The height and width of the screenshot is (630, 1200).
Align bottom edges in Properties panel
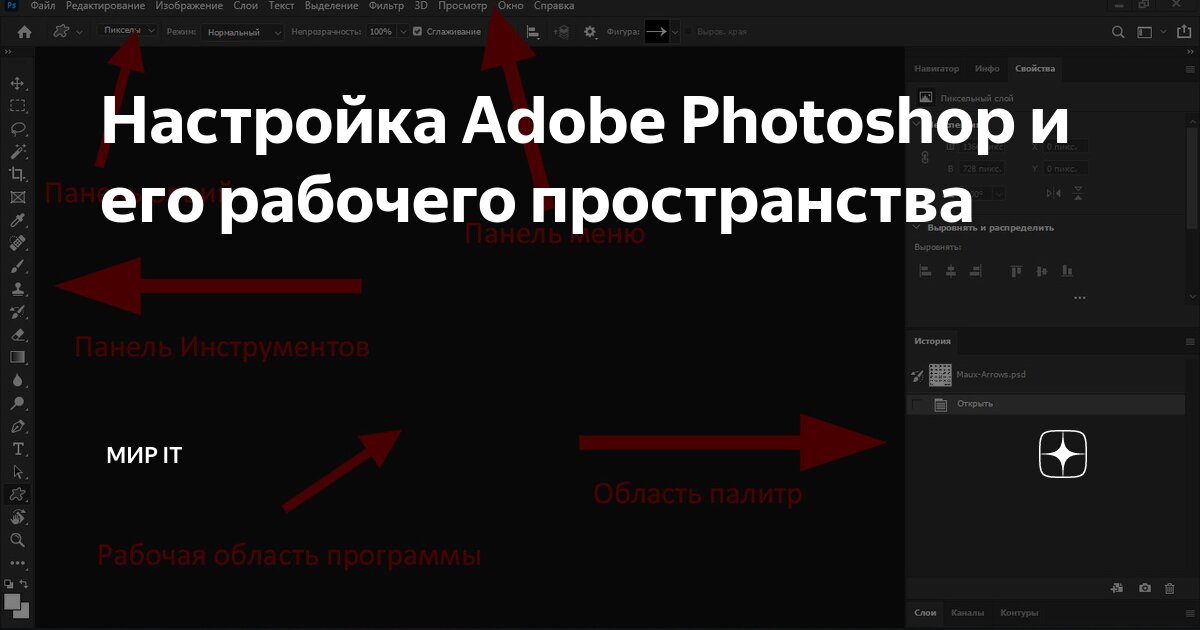(x=1067, y=270)
